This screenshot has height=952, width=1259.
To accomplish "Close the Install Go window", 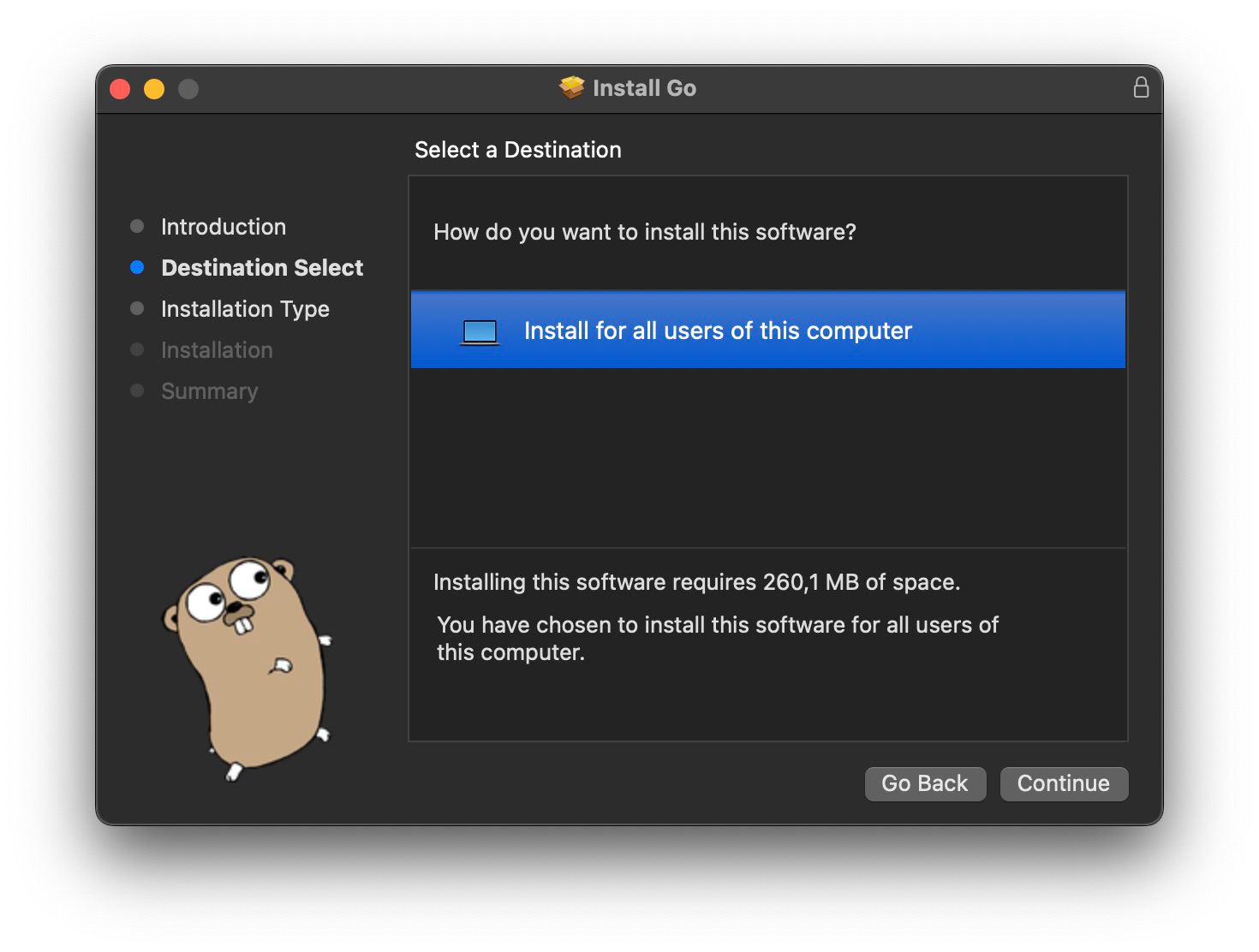I will [x=120, y=89].
